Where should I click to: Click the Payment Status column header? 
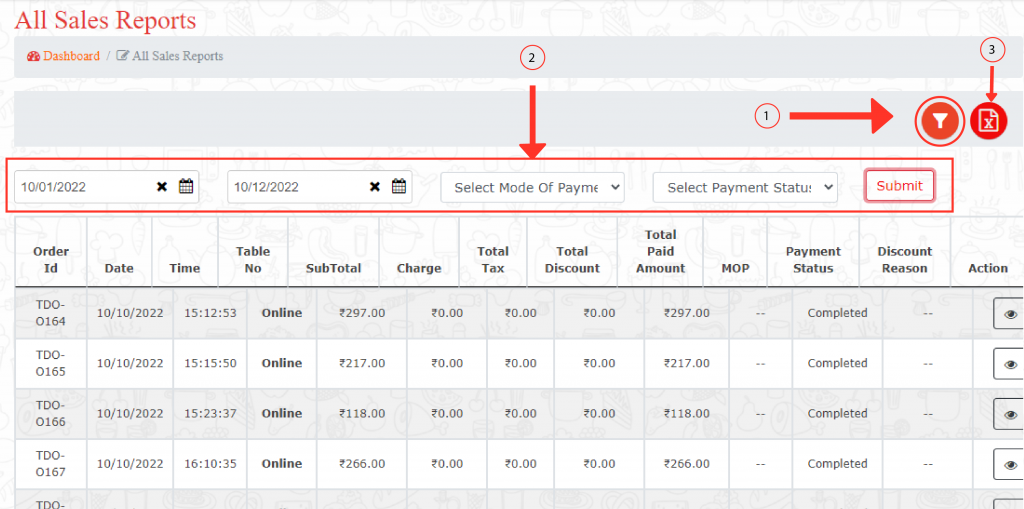tap(813, 260)
